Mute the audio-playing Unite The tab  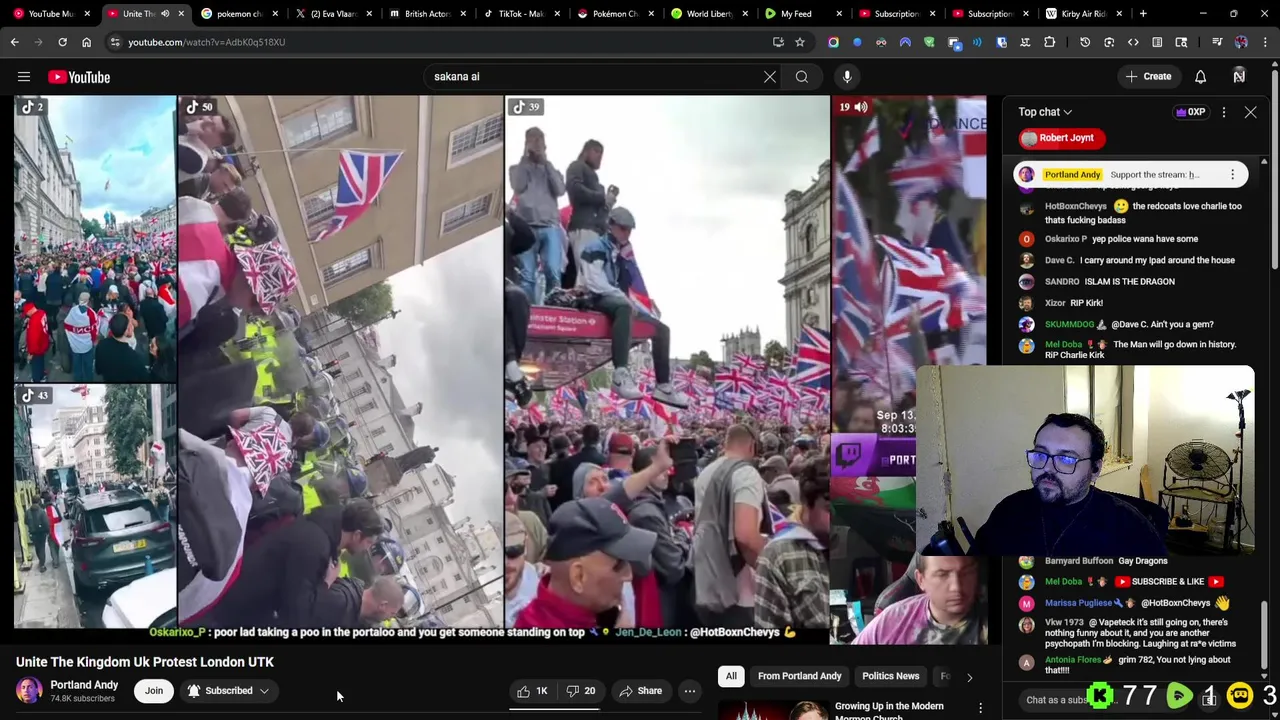(165, 14)
